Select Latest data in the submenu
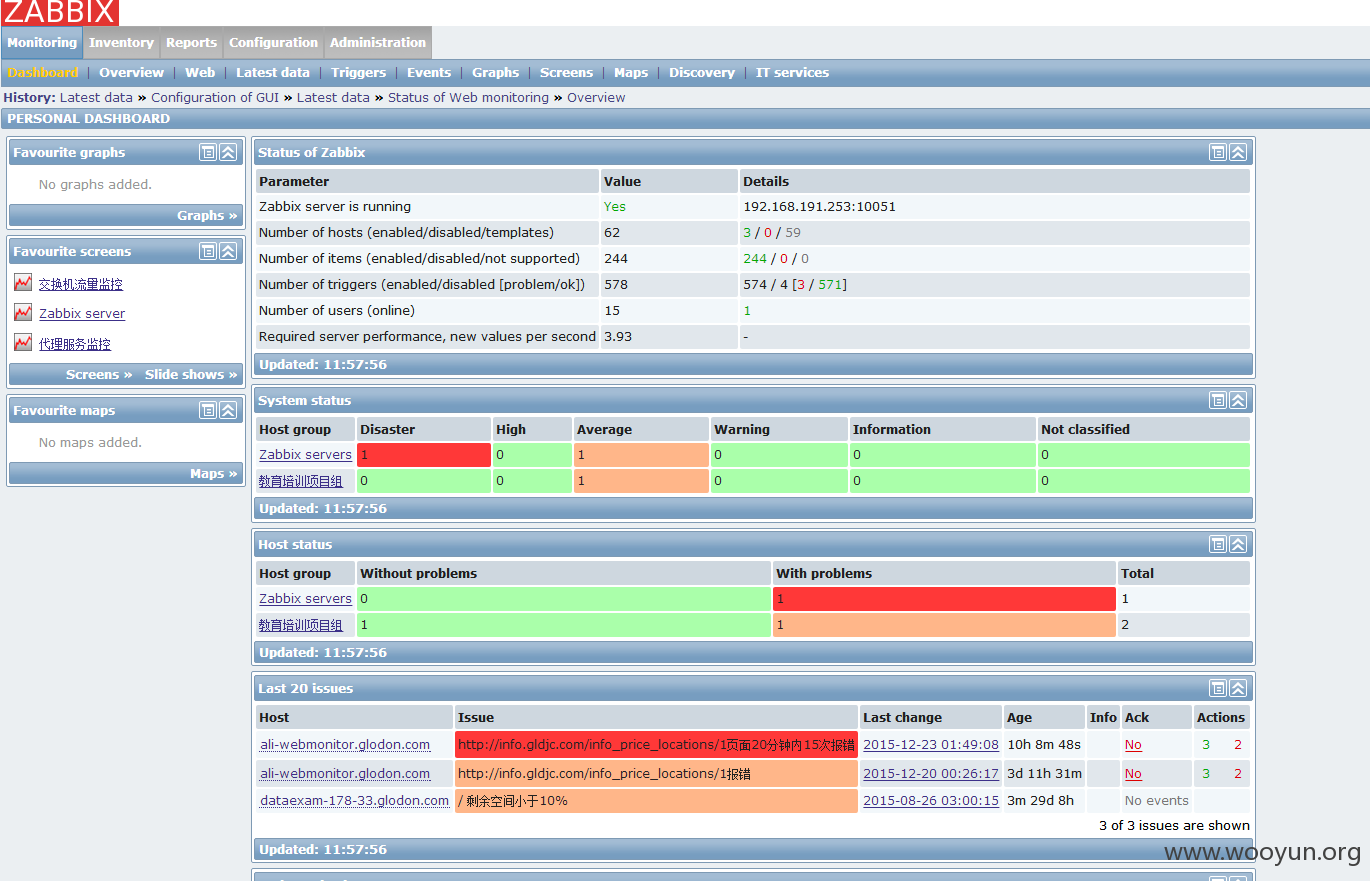 point(273,72)
